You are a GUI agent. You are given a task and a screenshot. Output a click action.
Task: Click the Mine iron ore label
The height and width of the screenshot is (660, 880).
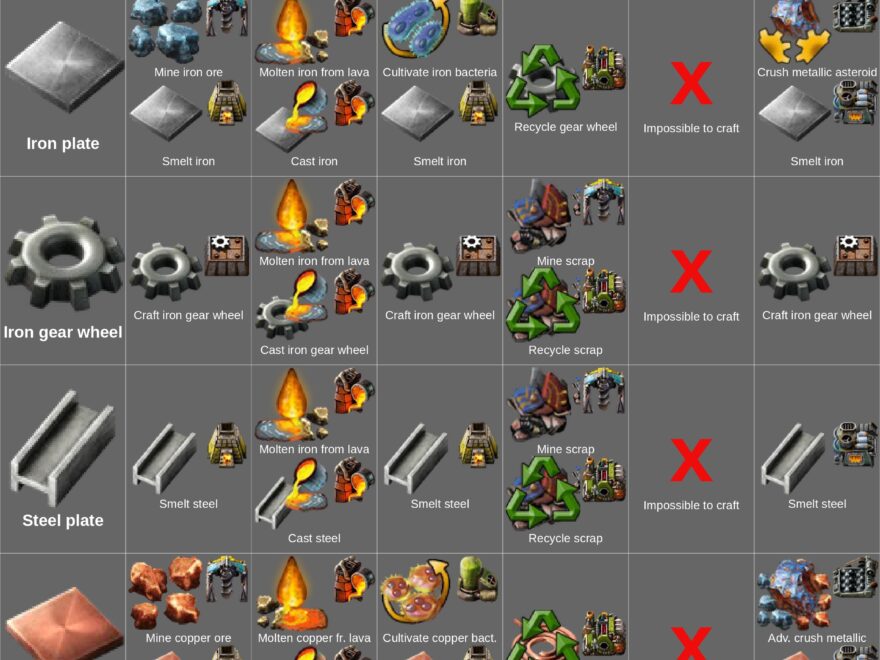pos(189,72)
